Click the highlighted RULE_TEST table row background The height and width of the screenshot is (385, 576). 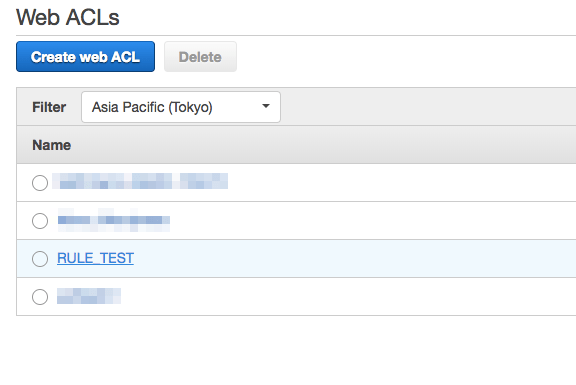click(353, 259)
